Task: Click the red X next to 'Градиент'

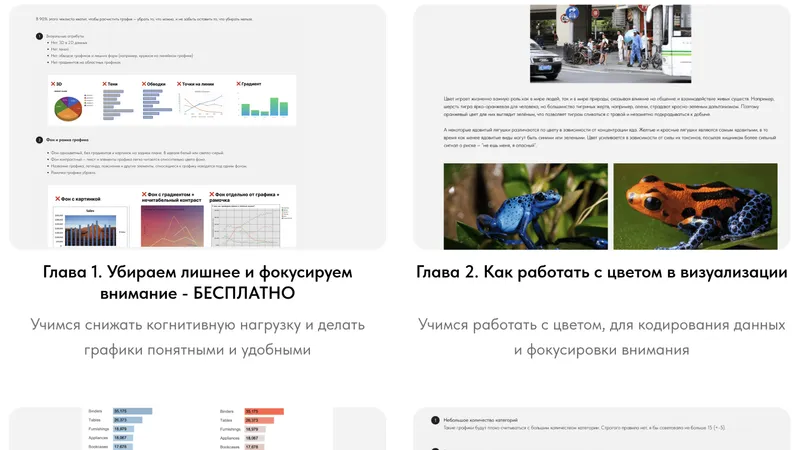Action: [240, 85]
